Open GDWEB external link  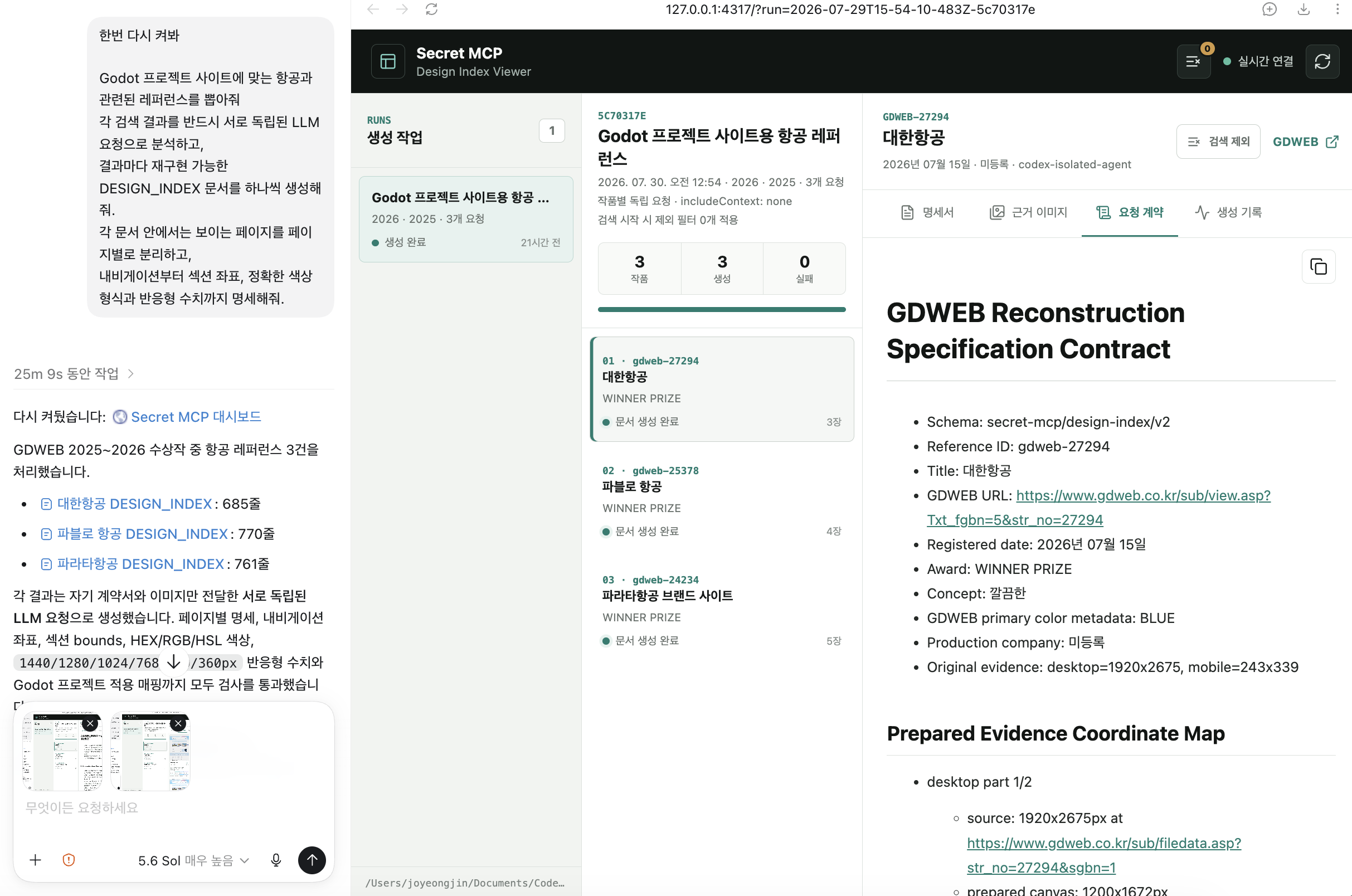tap(1305, 142)
